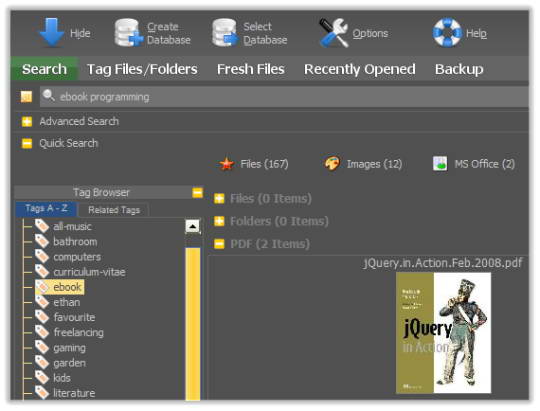Open the Tag Files/Folders tab
The image size is (540, 411).
coord(142,69)
